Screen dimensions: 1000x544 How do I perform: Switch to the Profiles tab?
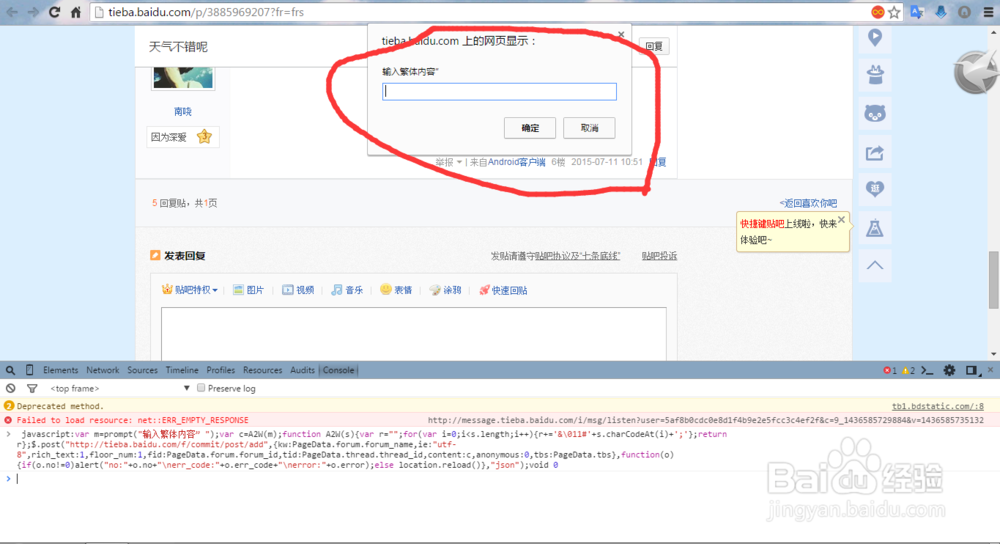point(221,370)
